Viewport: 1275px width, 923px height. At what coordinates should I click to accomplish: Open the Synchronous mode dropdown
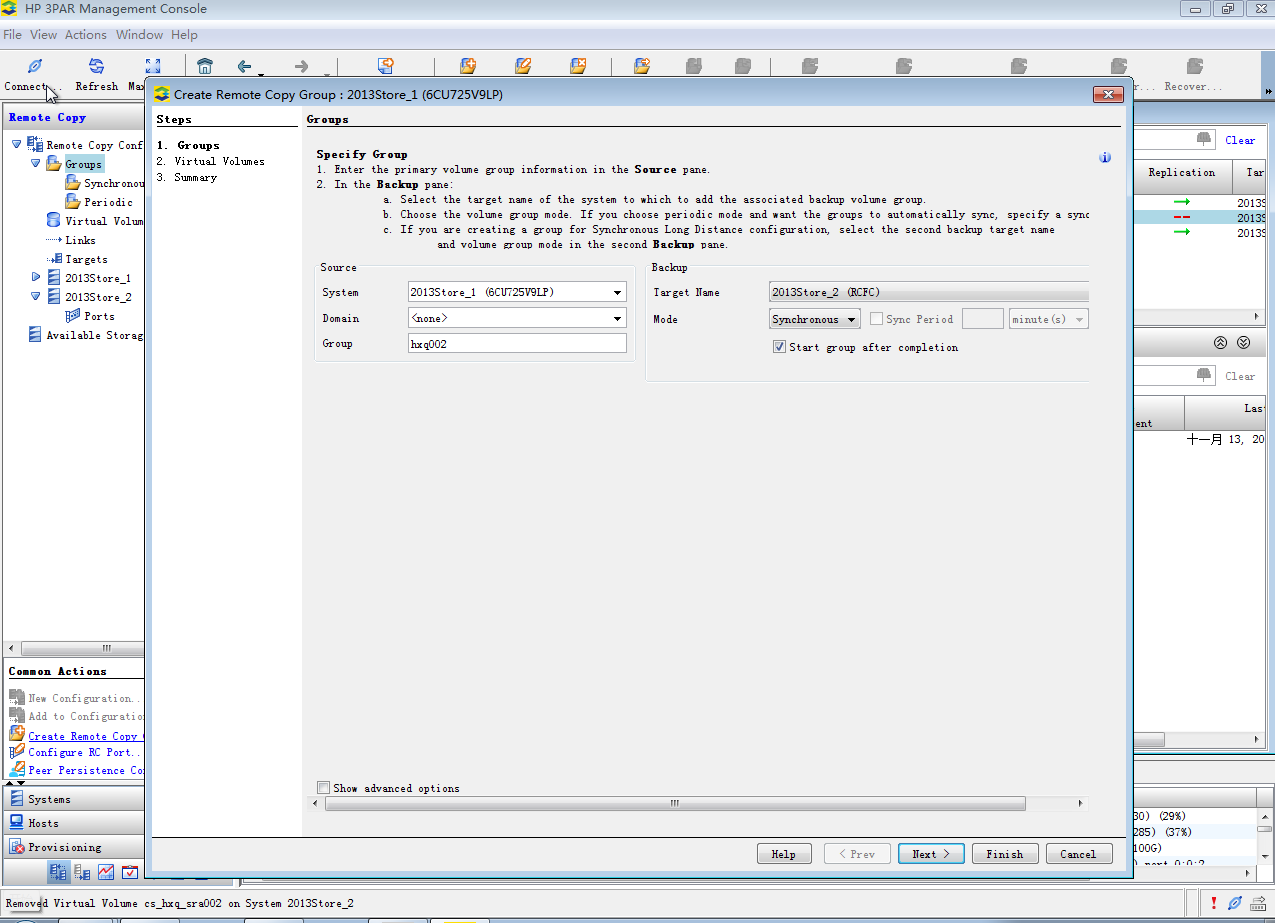(x=851, y=319)
